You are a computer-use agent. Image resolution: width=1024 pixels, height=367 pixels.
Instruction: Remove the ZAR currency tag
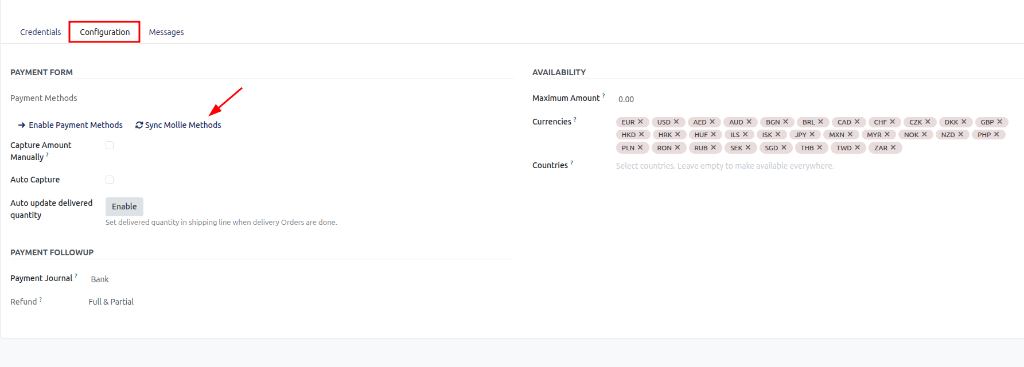point(893,148)
